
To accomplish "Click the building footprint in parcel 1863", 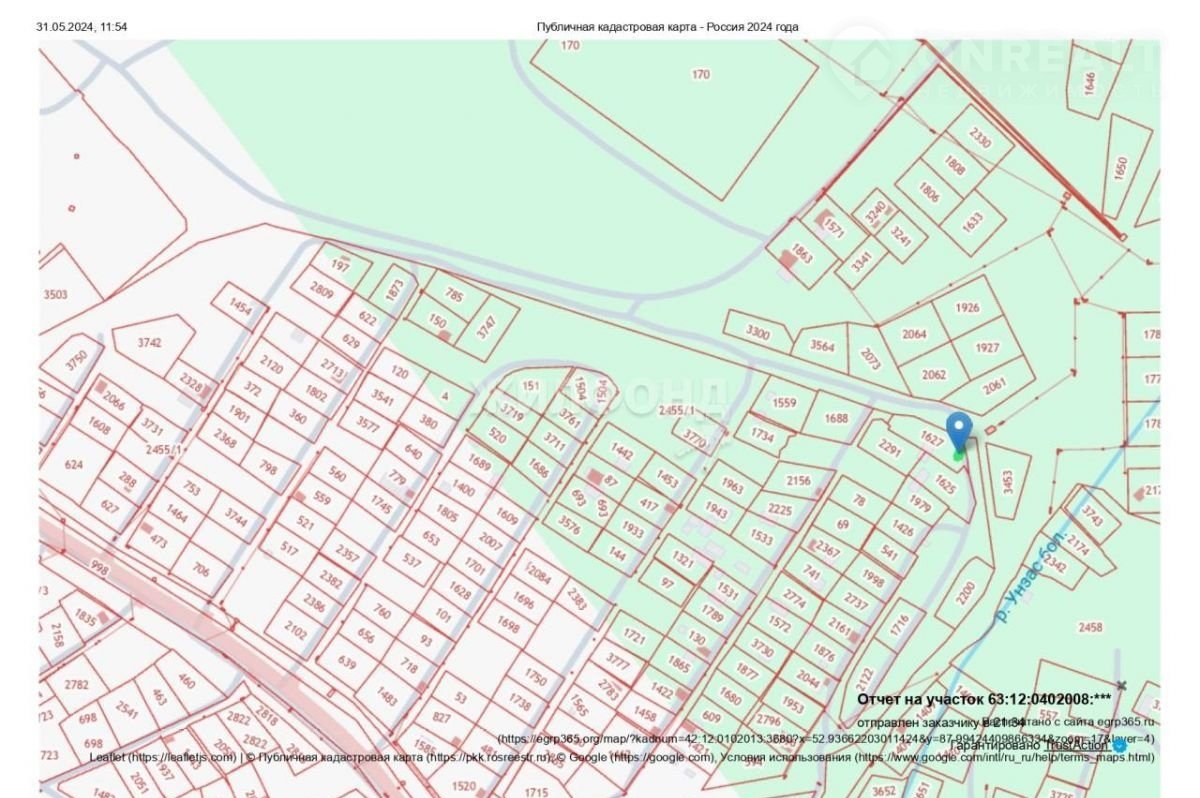I will tap(788, 258).
